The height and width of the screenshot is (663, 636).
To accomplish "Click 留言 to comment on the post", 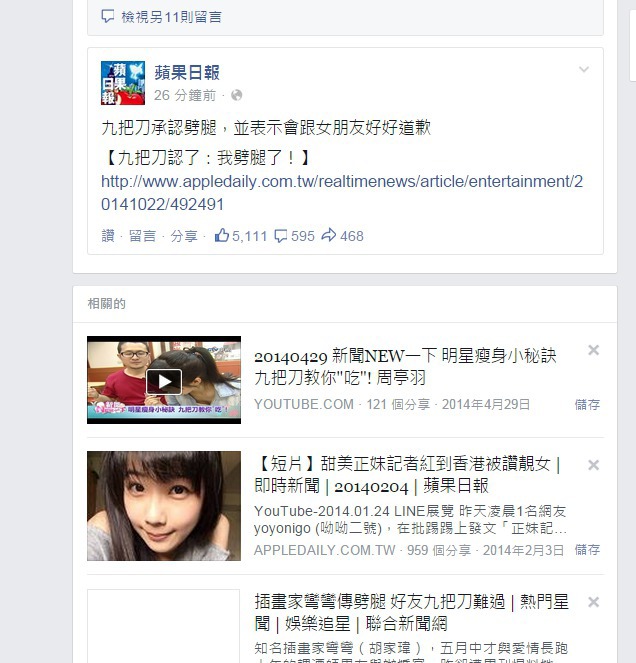I will pyautogui.click(x=142, y=236).
